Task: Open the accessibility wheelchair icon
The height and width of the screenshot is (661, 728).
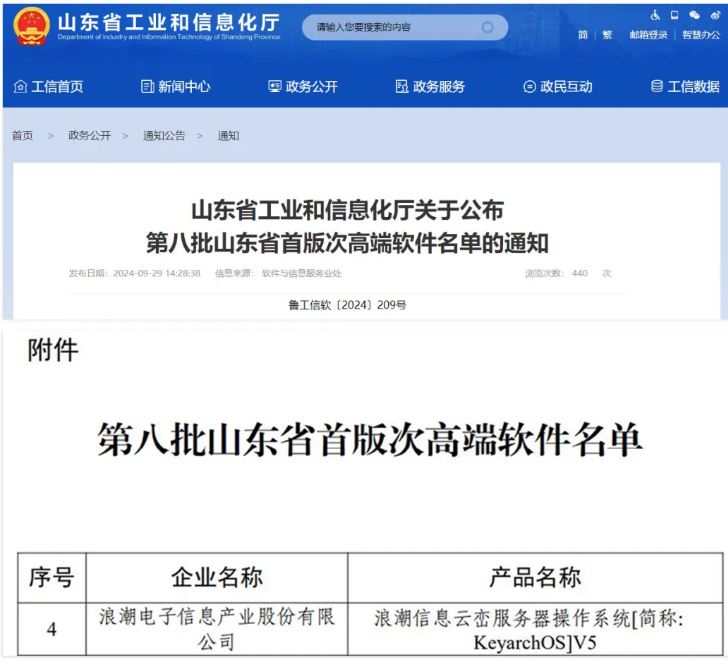Action: pos(656,15)
